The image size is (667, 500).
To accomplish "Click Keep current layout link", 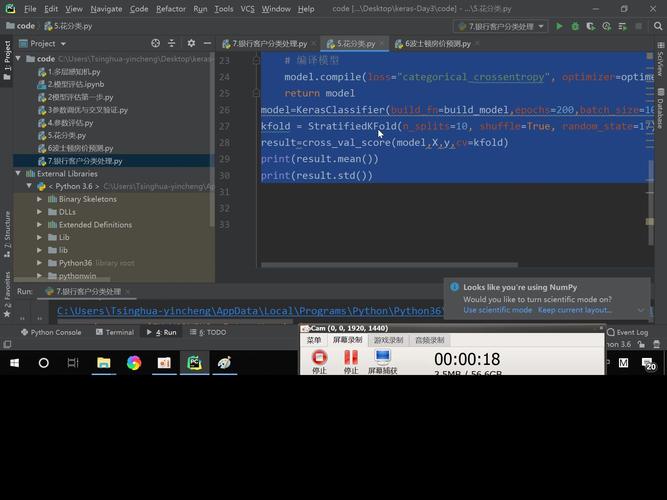I will (574, 310).
